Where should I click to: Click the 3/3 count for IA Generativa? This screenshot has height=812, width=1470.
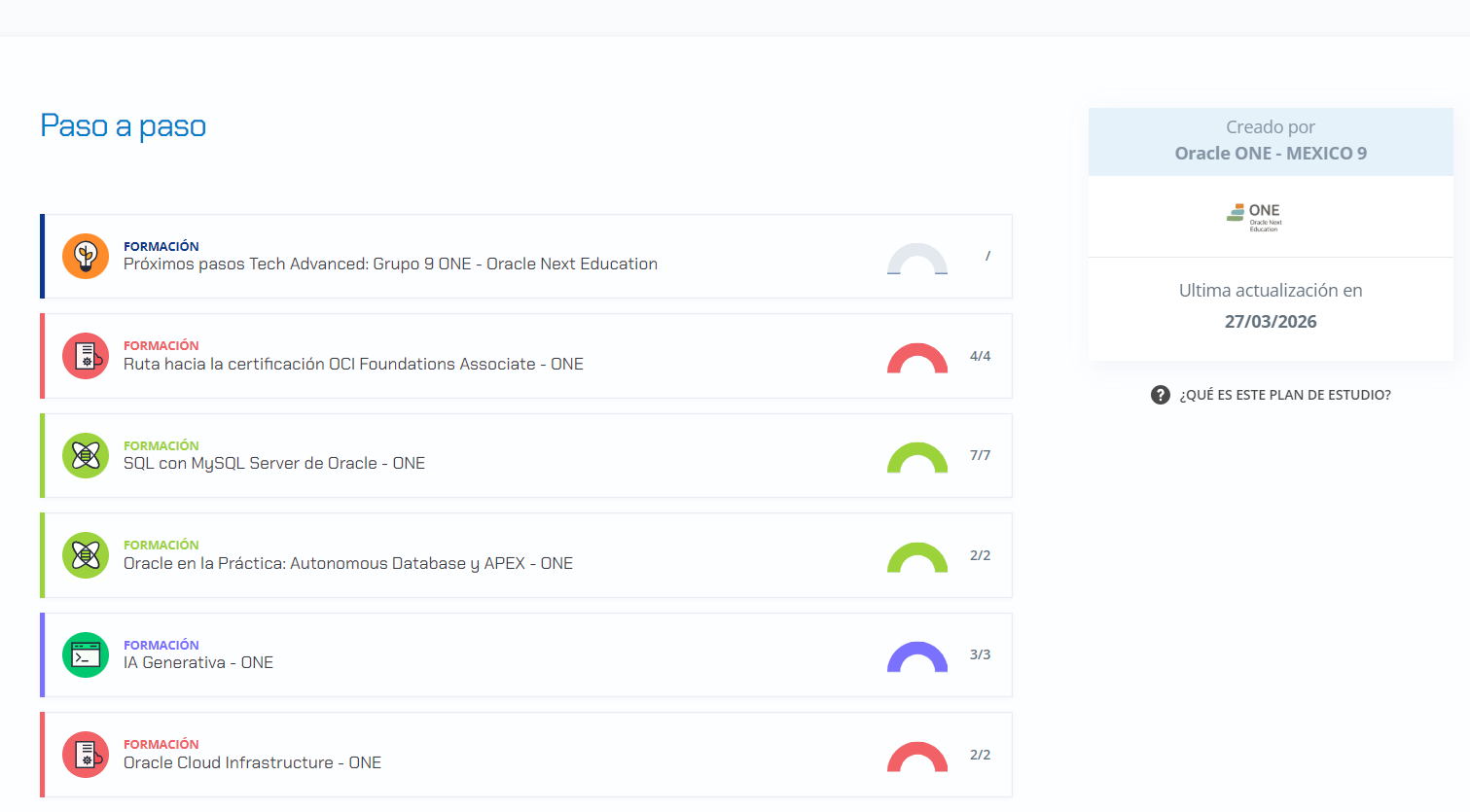(x=981, y=654)
